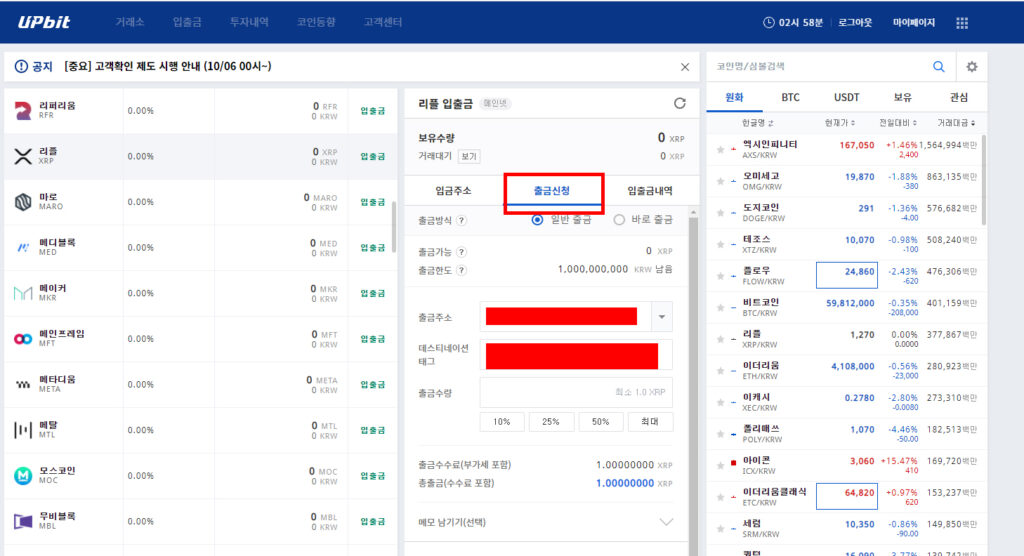Select the USDT market tab

[846, 97]
